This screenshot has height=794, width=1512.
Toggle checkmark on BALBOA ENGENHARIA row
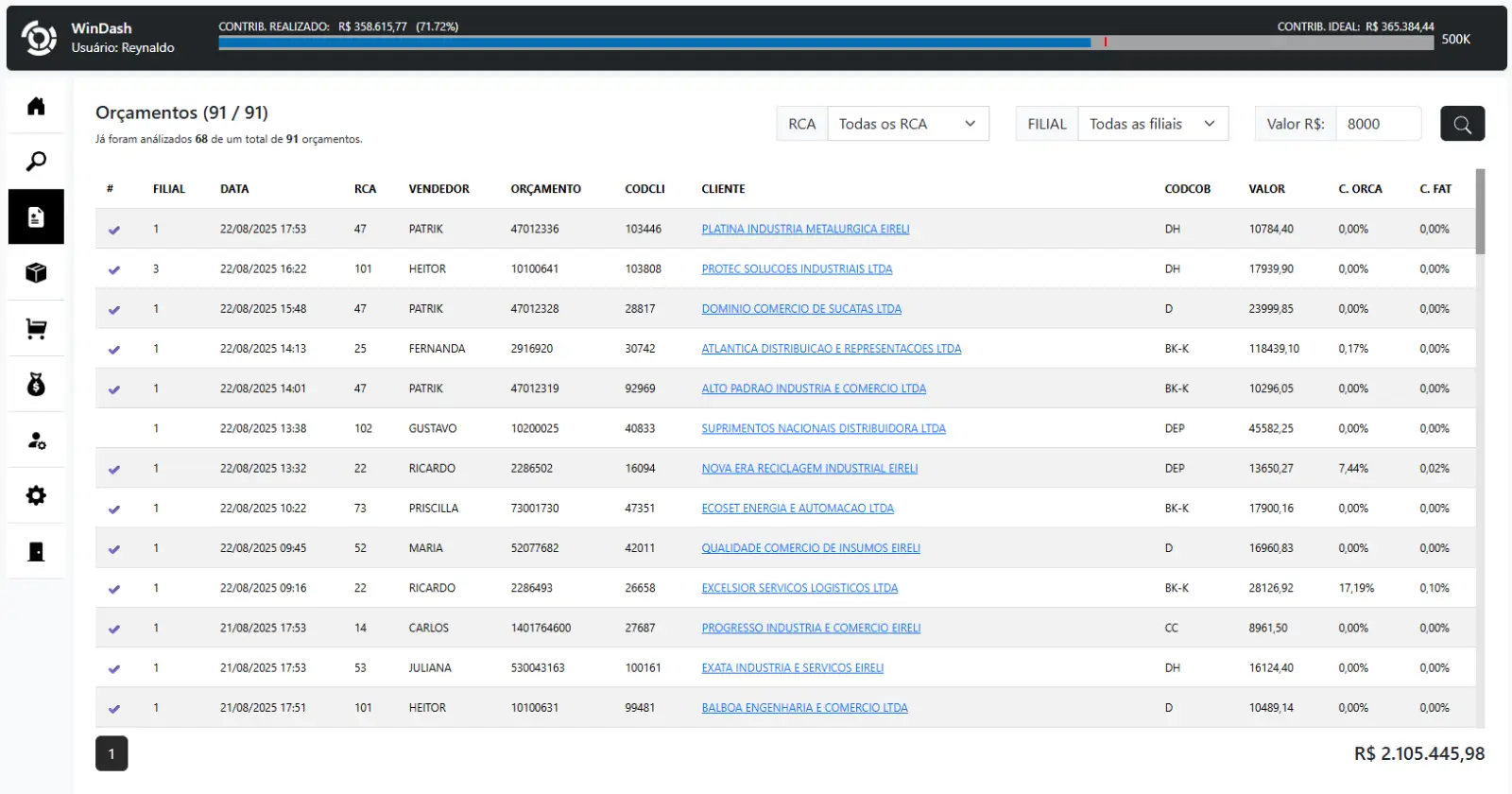tap(114, 708)
